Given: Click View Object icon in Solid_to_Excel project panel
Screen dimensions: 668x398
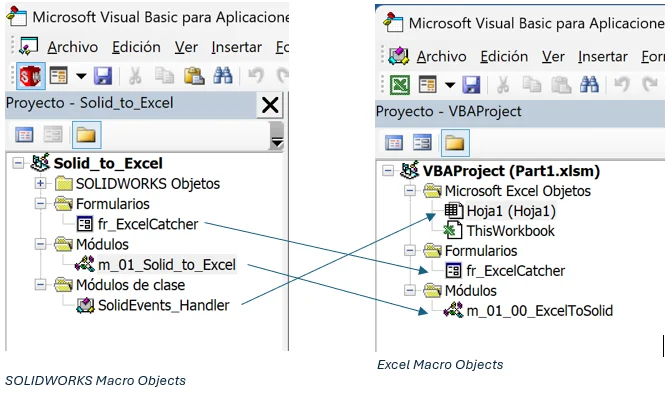Looking at the screenshot, I should click(54, 135).
